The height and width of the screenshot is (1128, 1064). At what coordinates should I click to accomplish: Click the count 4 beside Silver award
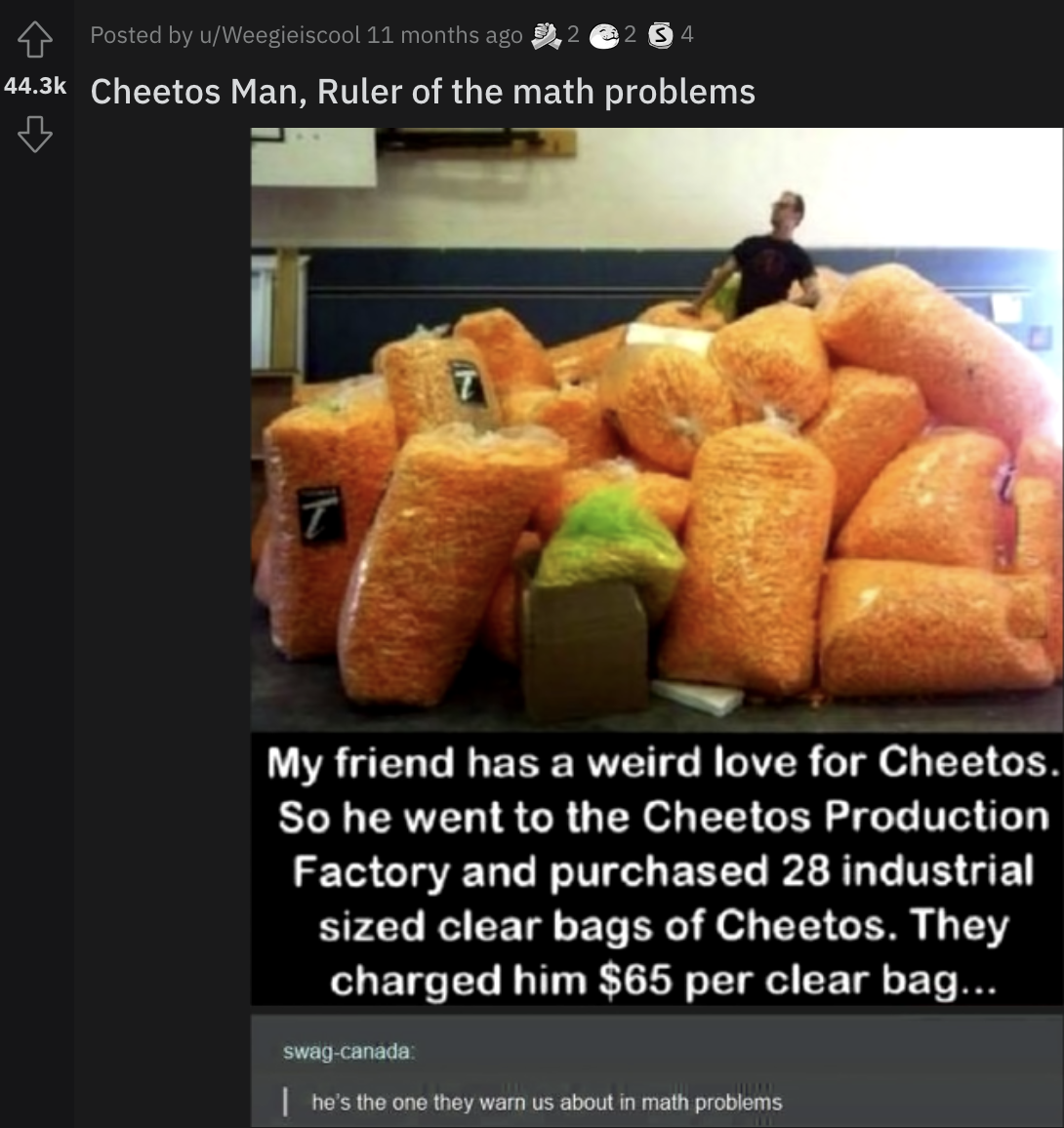[687, 34]
